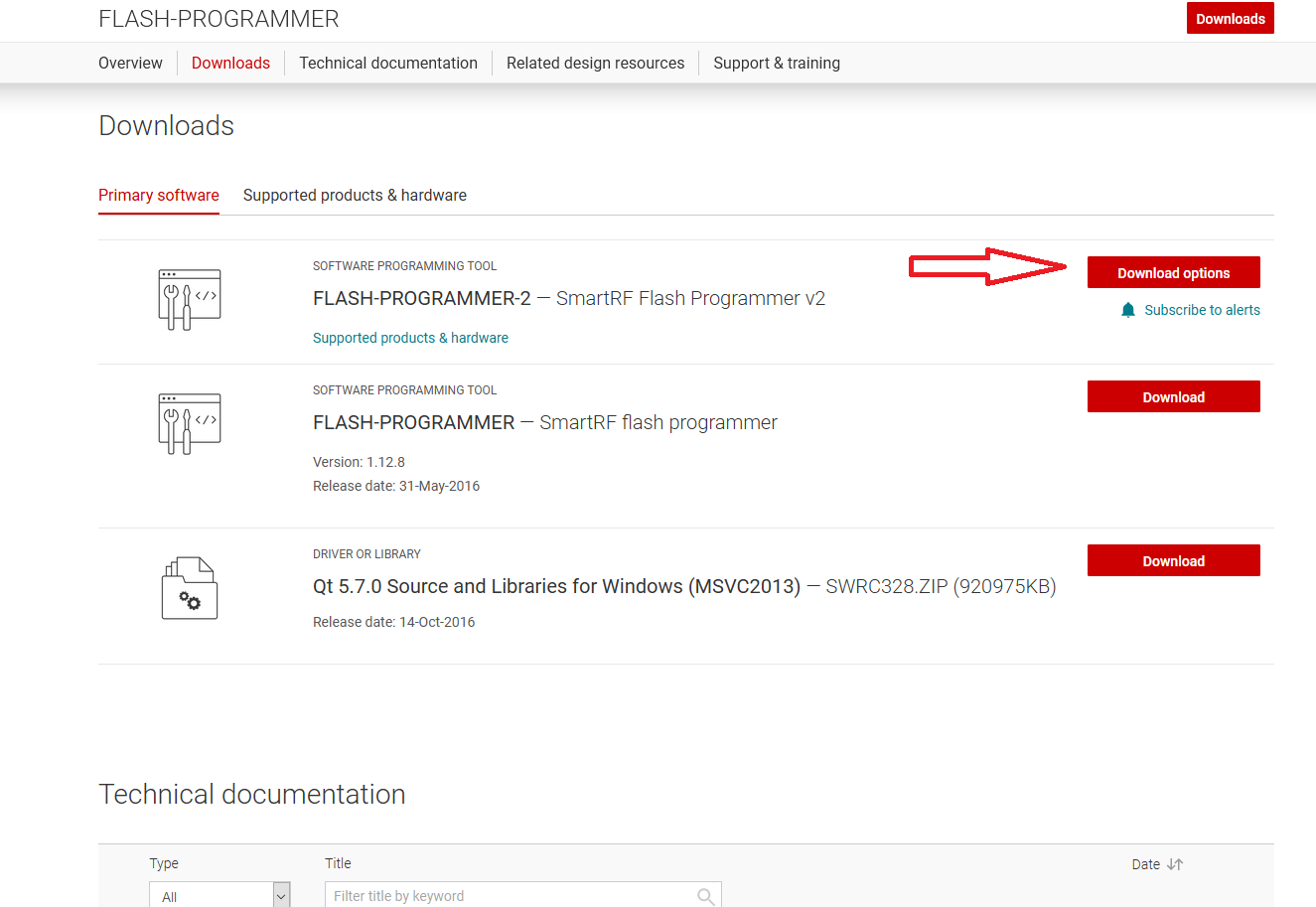Click the Subscribe to alerts link

[x=1202, y=310]
